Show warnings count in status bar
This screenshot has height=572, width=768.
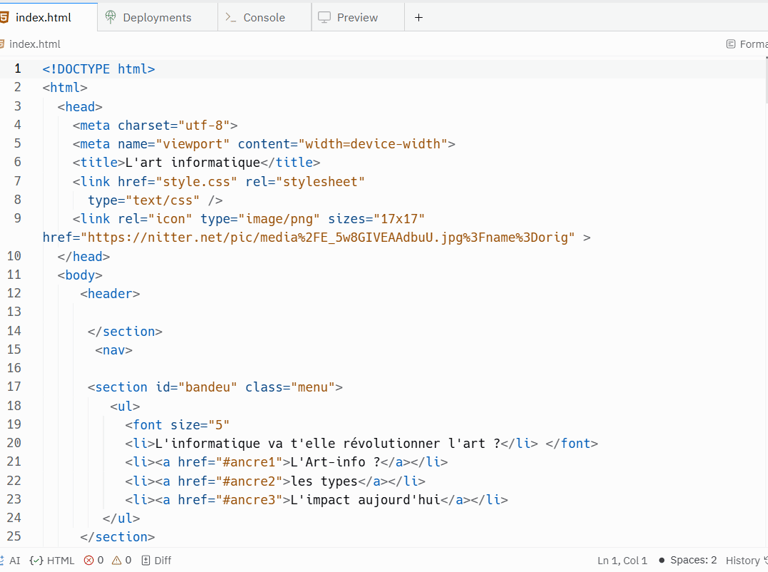(x=122, y=561)
